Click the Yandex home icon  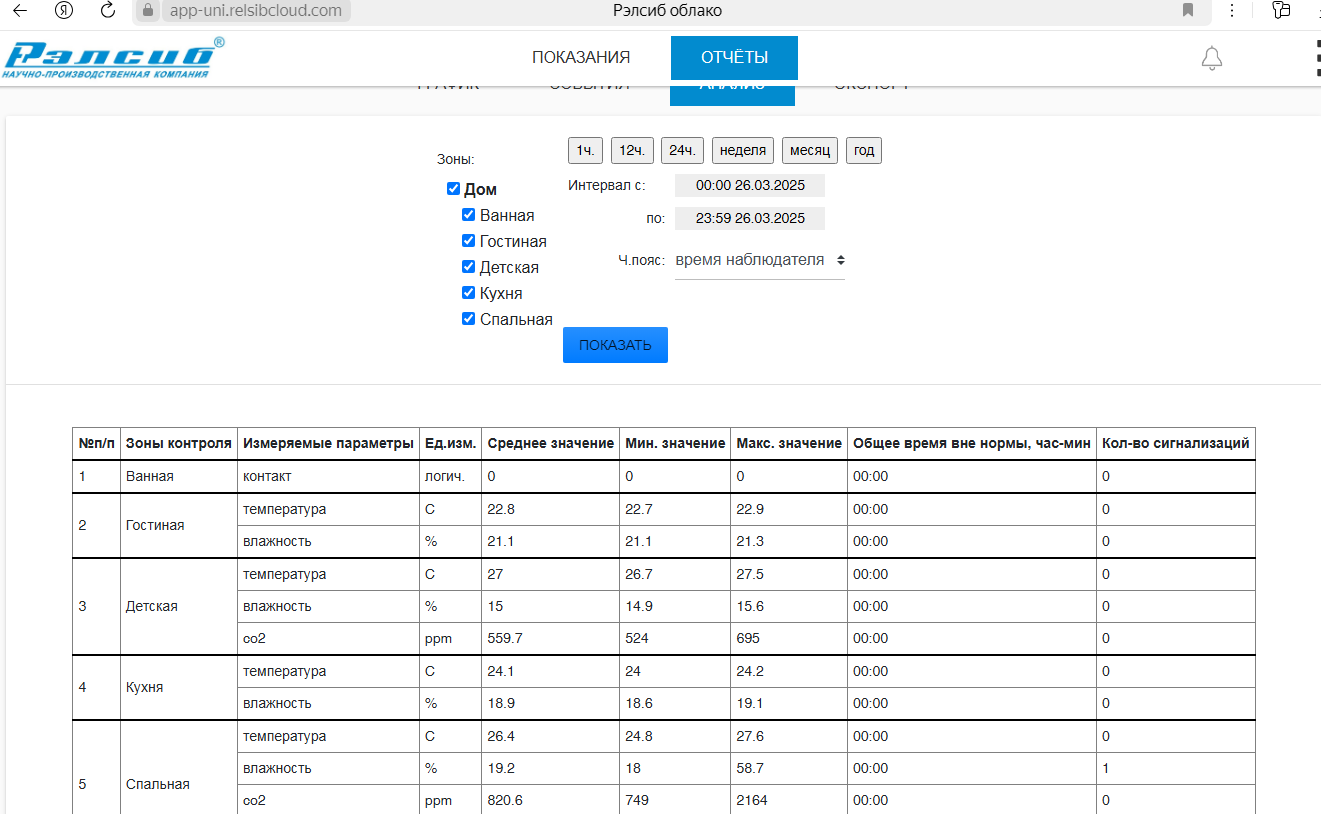(x=65, y=11)
